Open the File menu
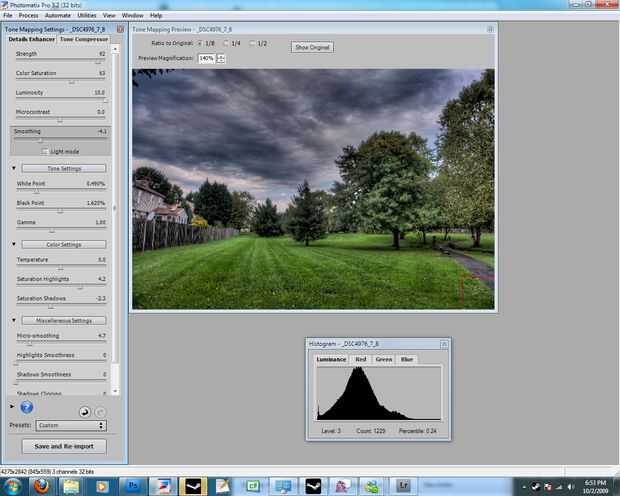This screenshot has width=620, height=496. point(8,15)
